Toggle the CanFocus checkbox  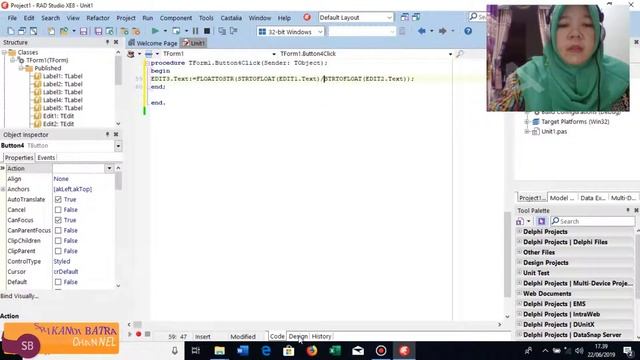[58, 220]
